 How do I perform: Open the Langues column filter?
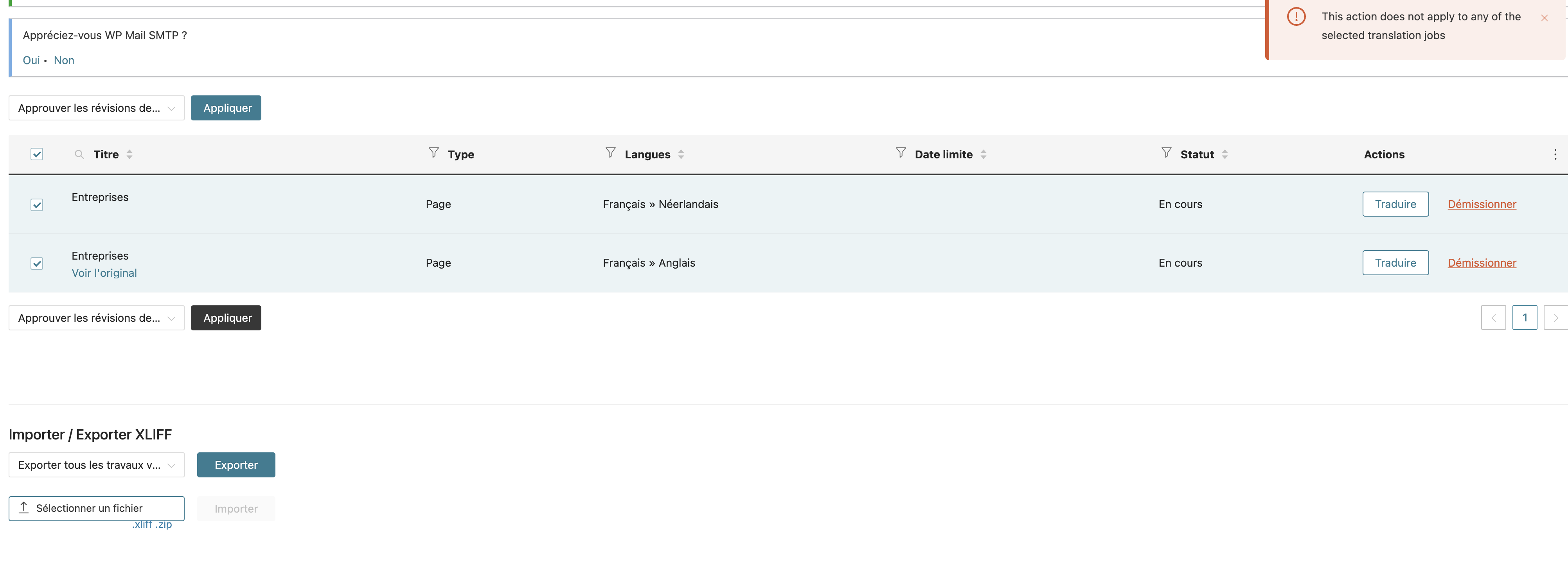611,153
